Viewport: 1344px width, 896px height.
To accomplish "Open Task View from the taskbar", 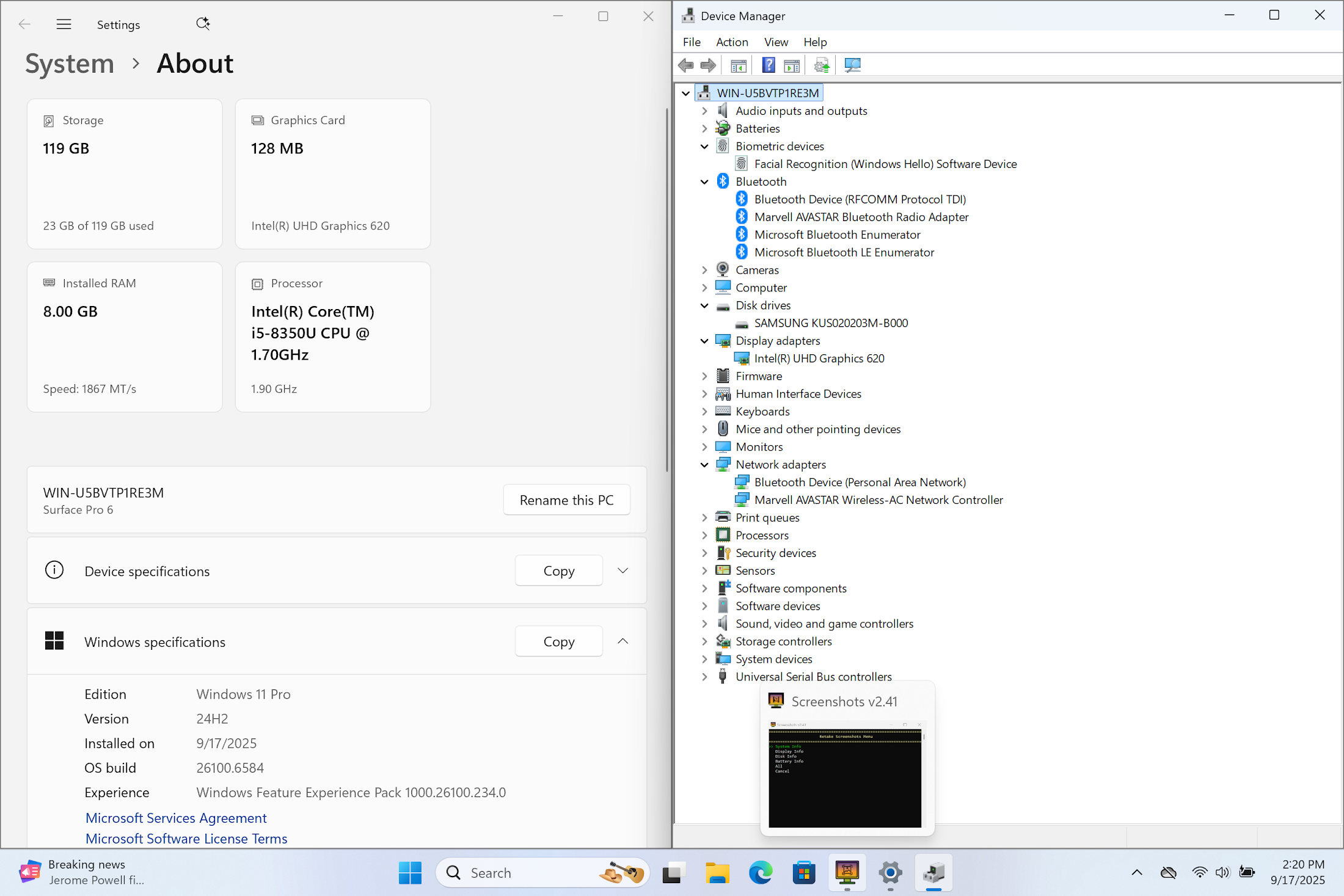I will (673, 873).
